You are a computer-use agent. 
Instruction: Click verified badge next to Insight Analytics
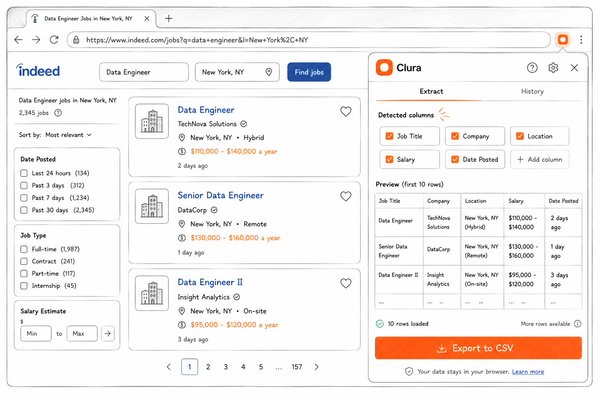[x=237, y=297]
